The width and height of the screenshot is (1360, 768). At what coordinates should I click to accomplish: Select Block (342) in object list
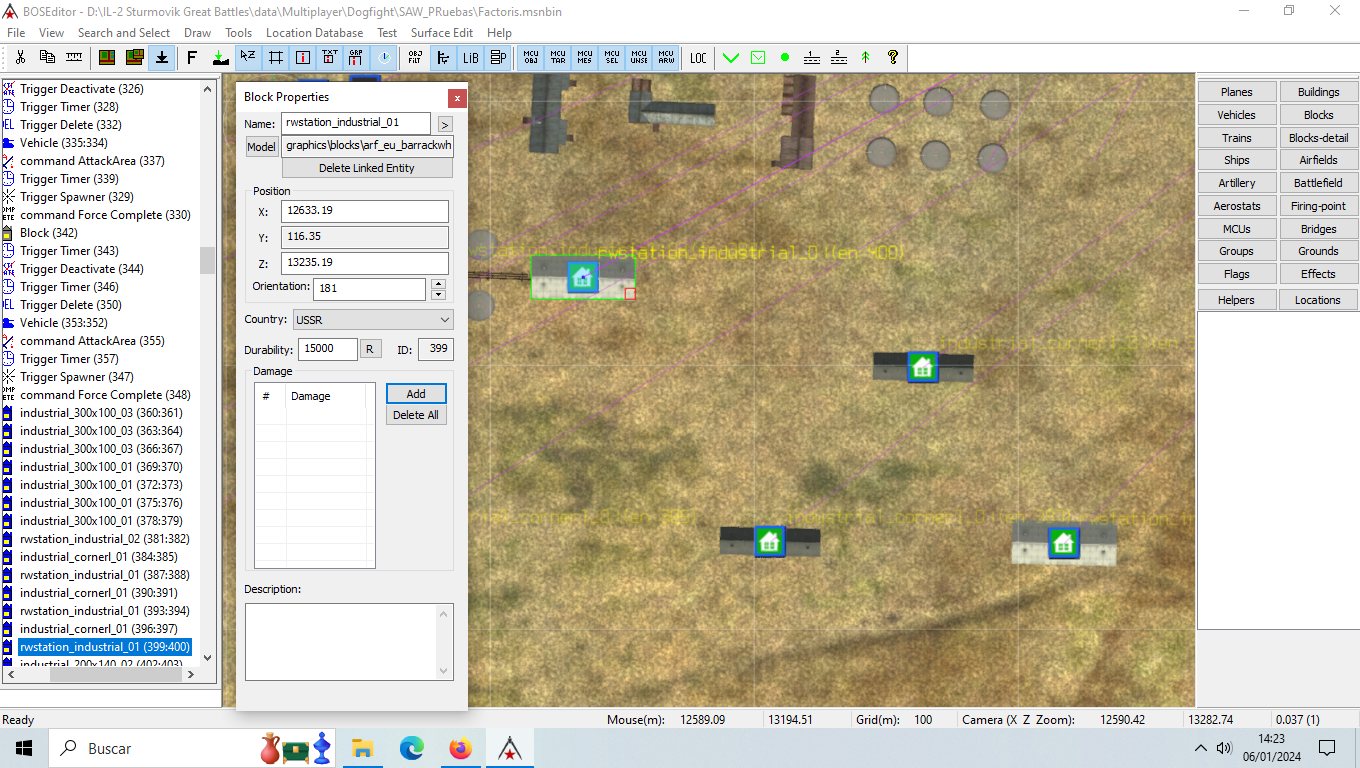pos(49,233)
